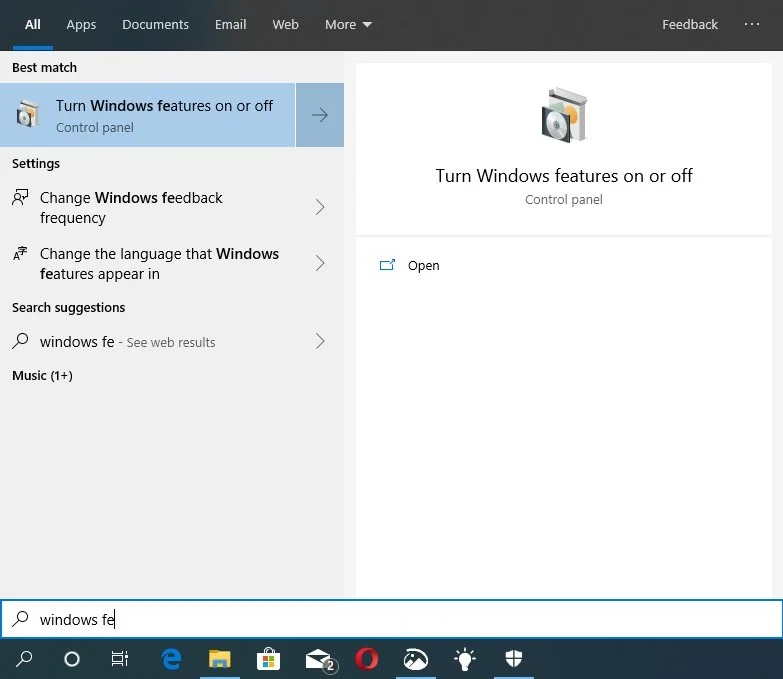Open Microsoft Store from the taskbar
783x679 pixels.
[268, 659]
